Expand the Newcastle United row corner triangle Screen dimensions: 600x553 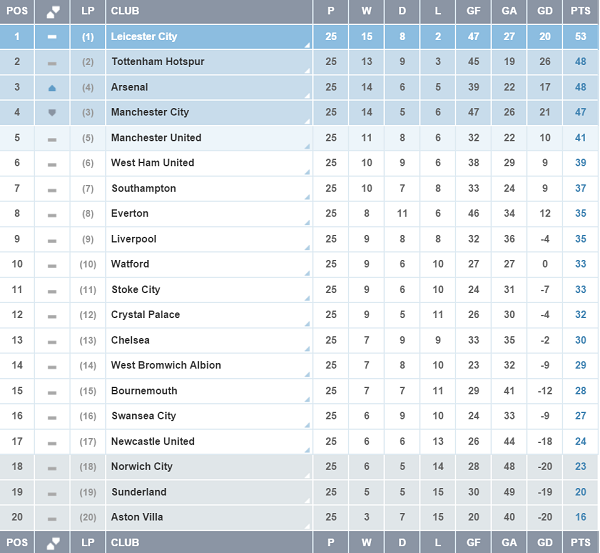click(307, 451)
